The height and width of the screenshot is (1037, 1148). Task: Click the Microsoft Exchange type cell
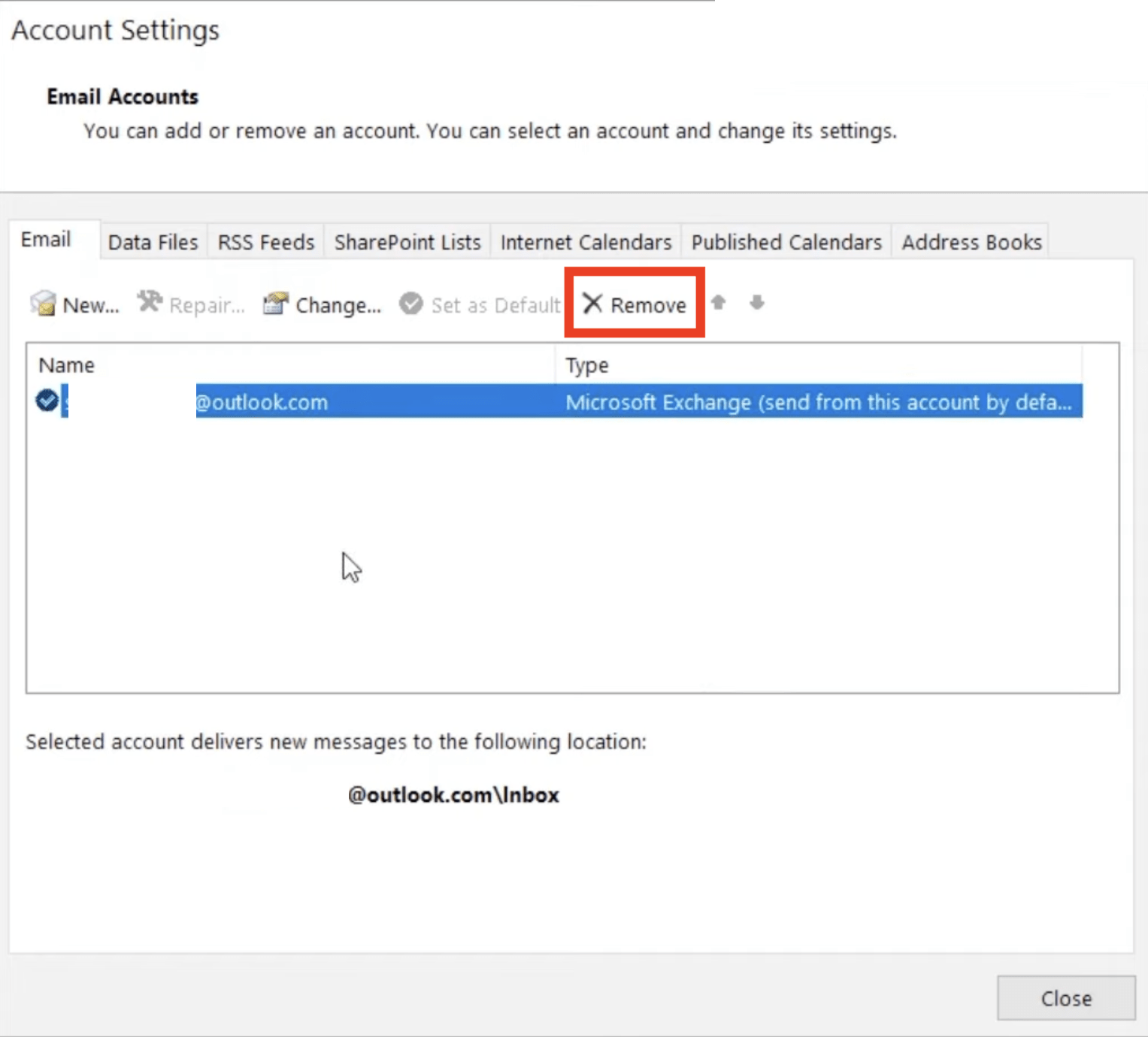point(819,402)
